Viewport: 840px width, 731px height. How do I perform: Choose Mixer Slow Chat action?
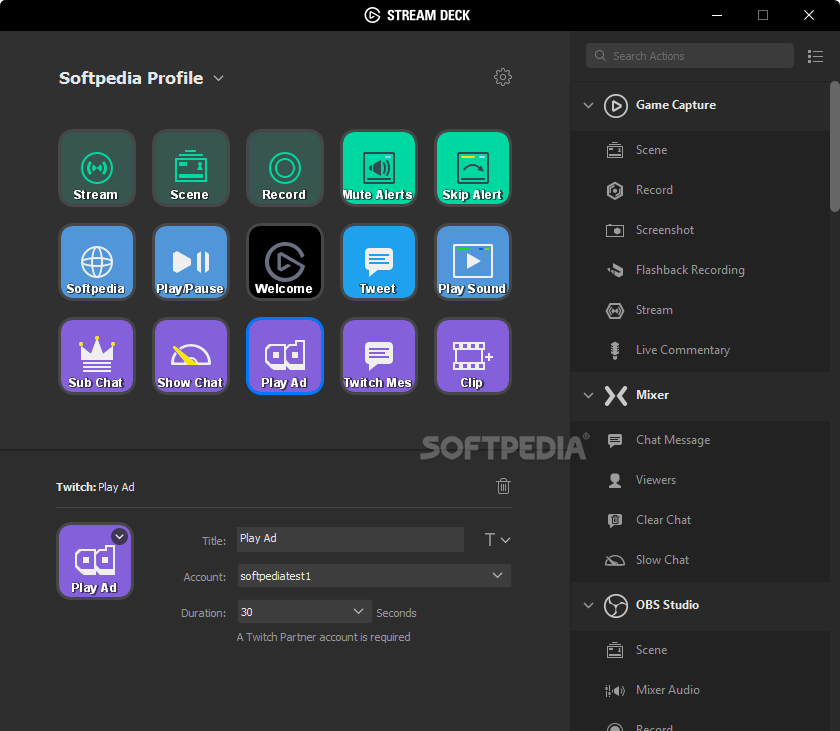pos(701,560)
